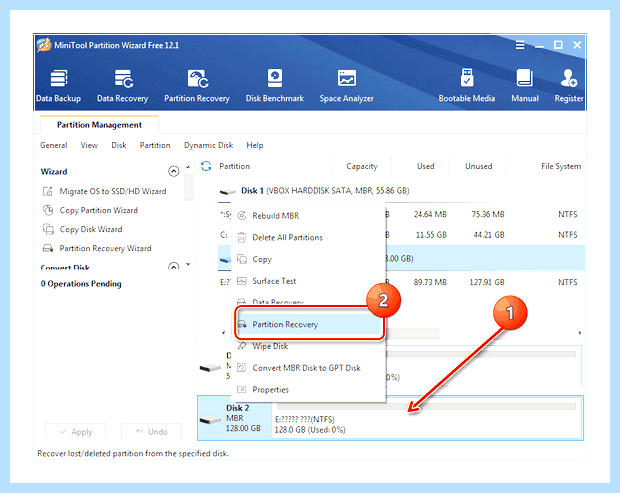
Task: Choose Copy from context menu
Action: (x=308, y=259)
